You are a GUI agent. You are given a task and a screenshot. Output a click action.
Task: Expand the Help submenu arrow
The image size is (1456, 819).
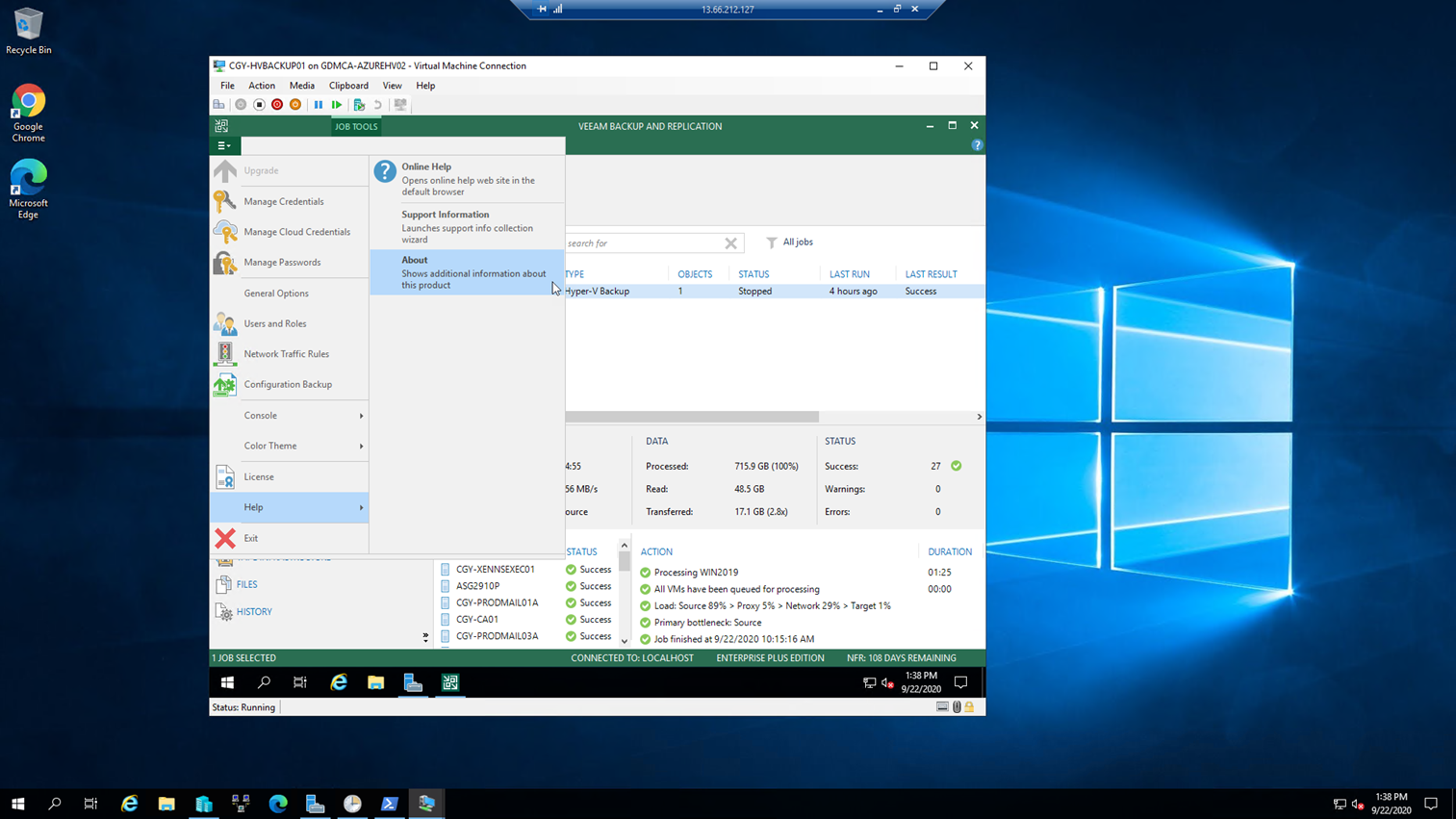tap(362, 507)
